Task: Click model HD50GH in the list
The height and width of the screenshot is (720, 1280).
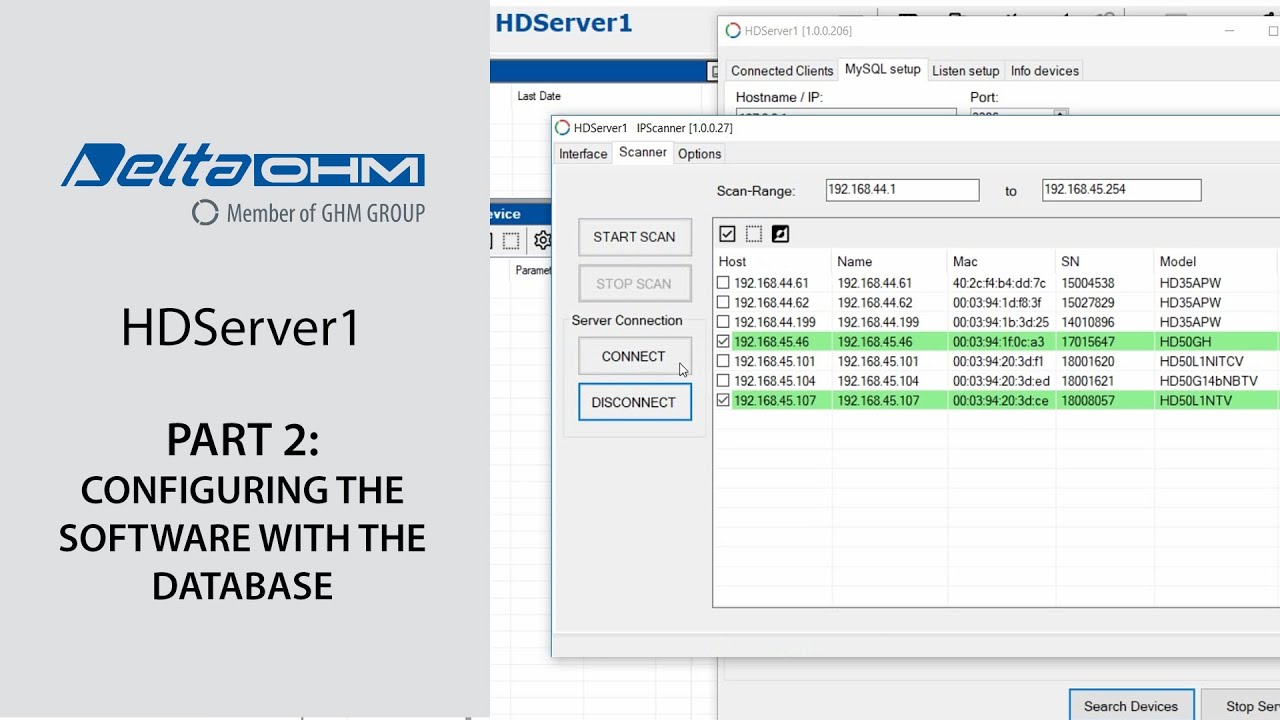Action: (x=1185, y=341)
